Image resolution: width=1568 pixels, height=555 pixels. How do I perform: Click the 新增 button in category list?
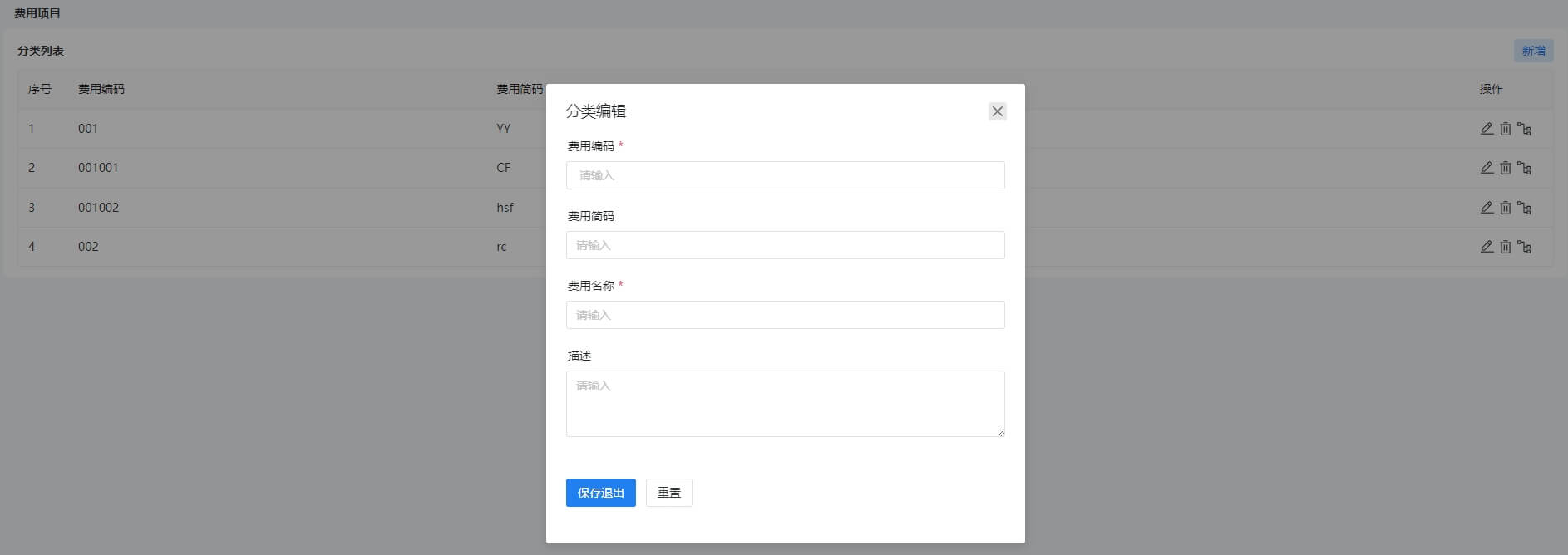tap(1534, 51)
